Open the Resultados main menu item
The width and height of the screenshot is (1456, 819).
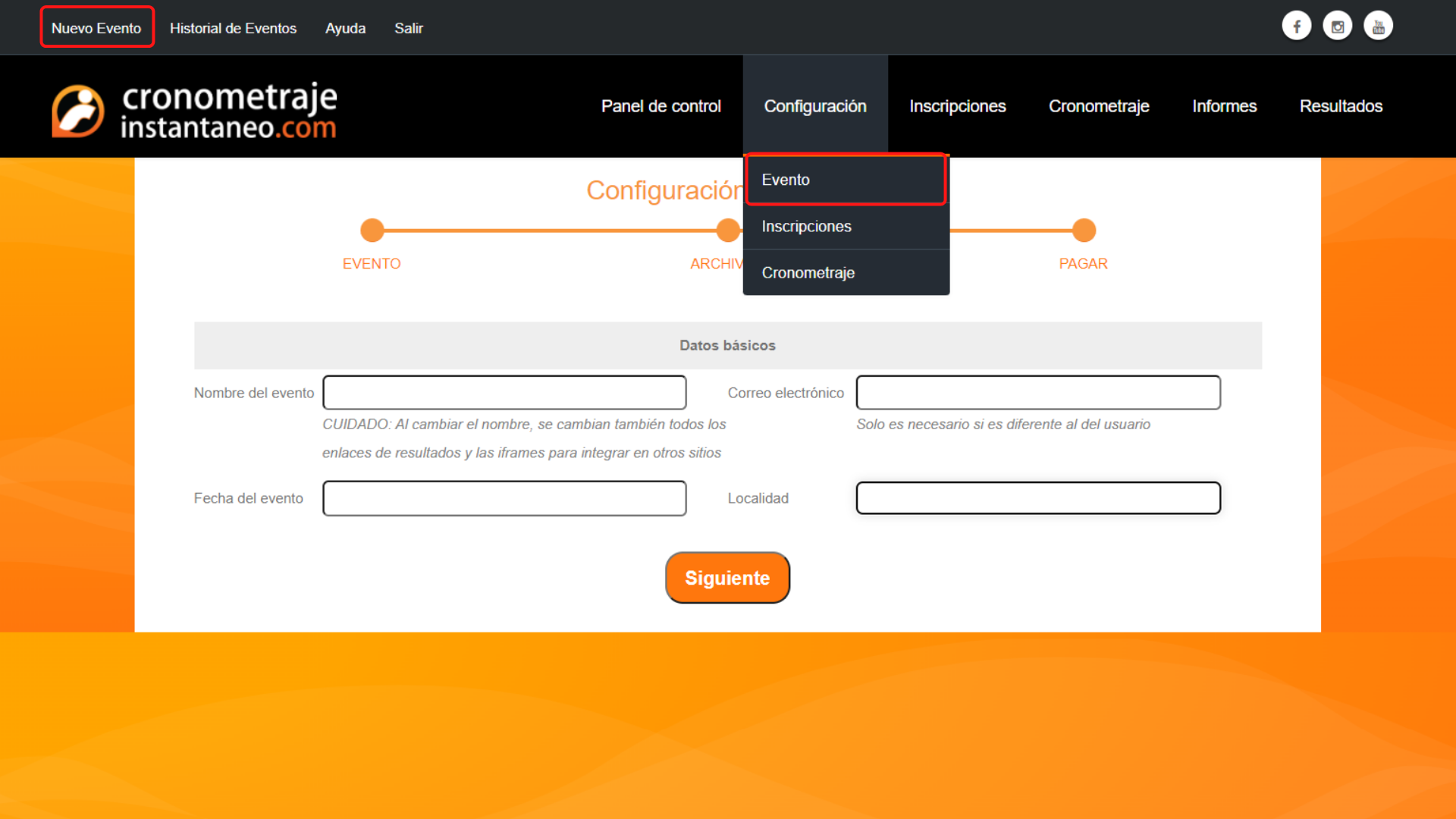tap(1340, 106)
